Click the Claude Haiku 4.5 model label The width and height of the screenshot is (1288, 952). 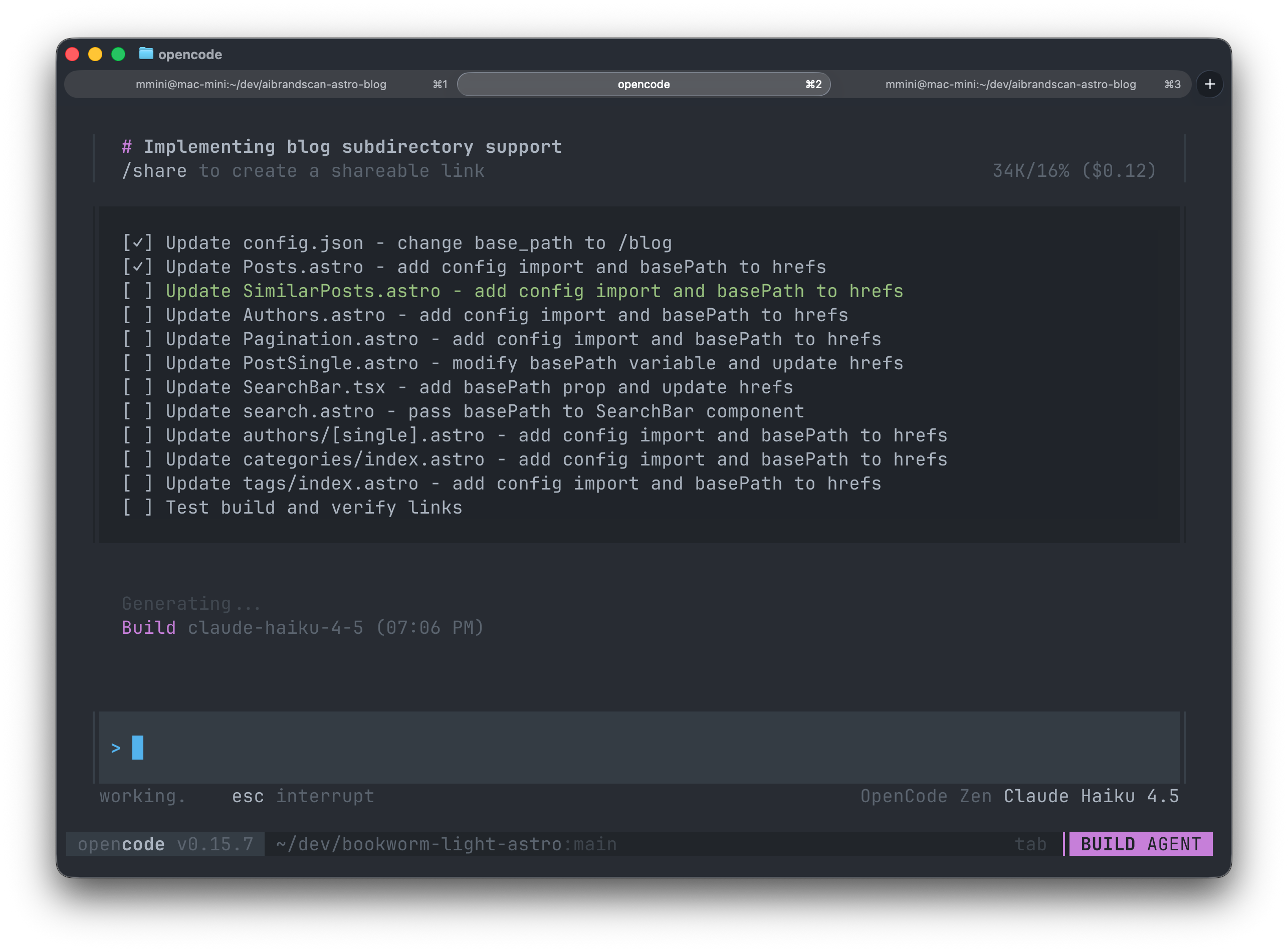tap(1091, 796)
